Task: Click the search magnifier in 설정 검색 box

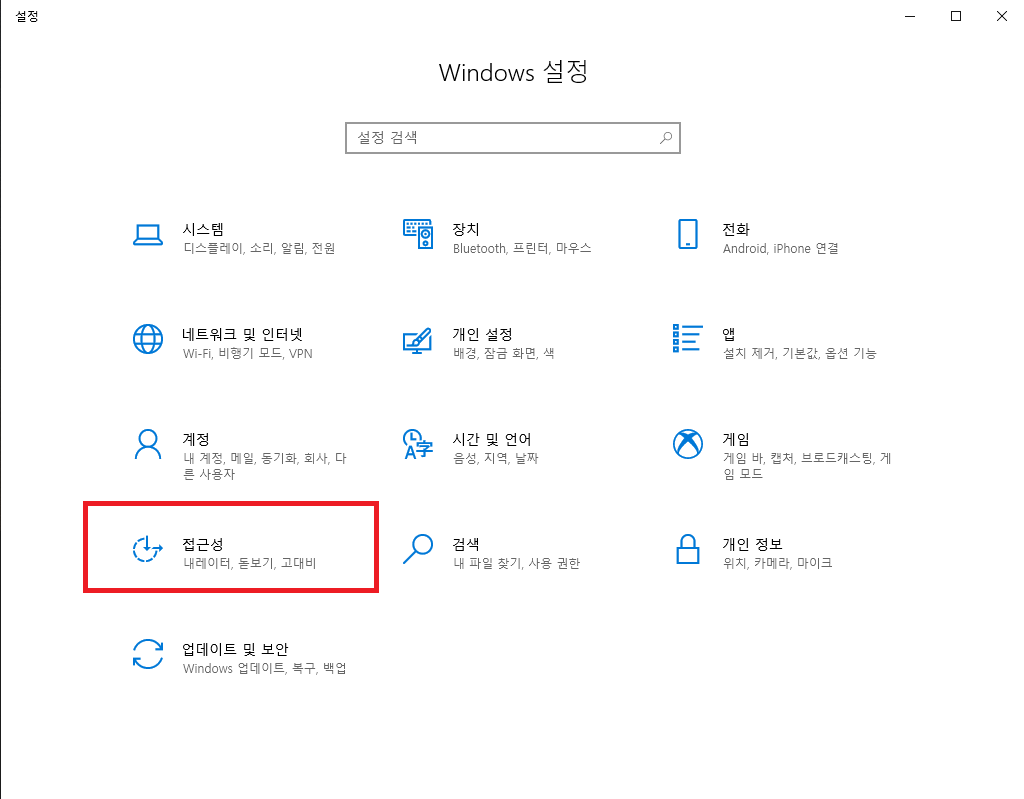Action: tap(665, 138)
